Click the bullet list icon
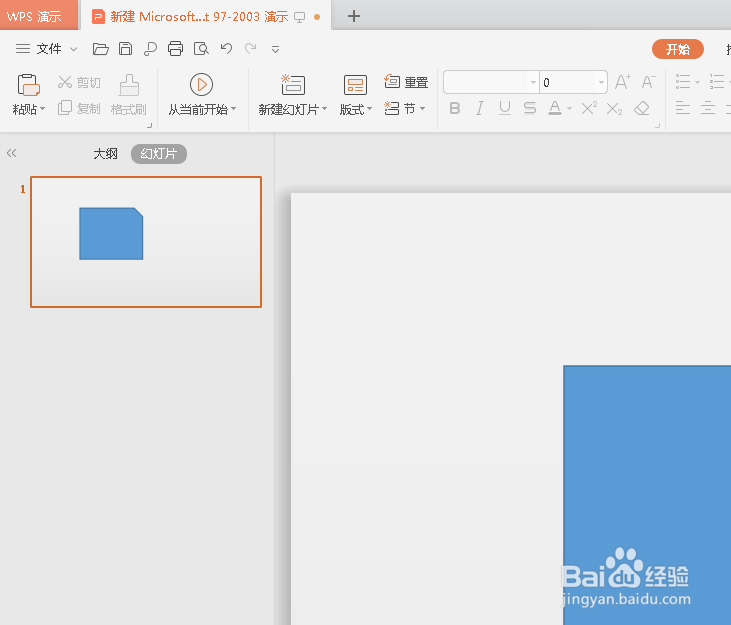The height and width of the screenshot is (625, 731). (x=683, y=82)
